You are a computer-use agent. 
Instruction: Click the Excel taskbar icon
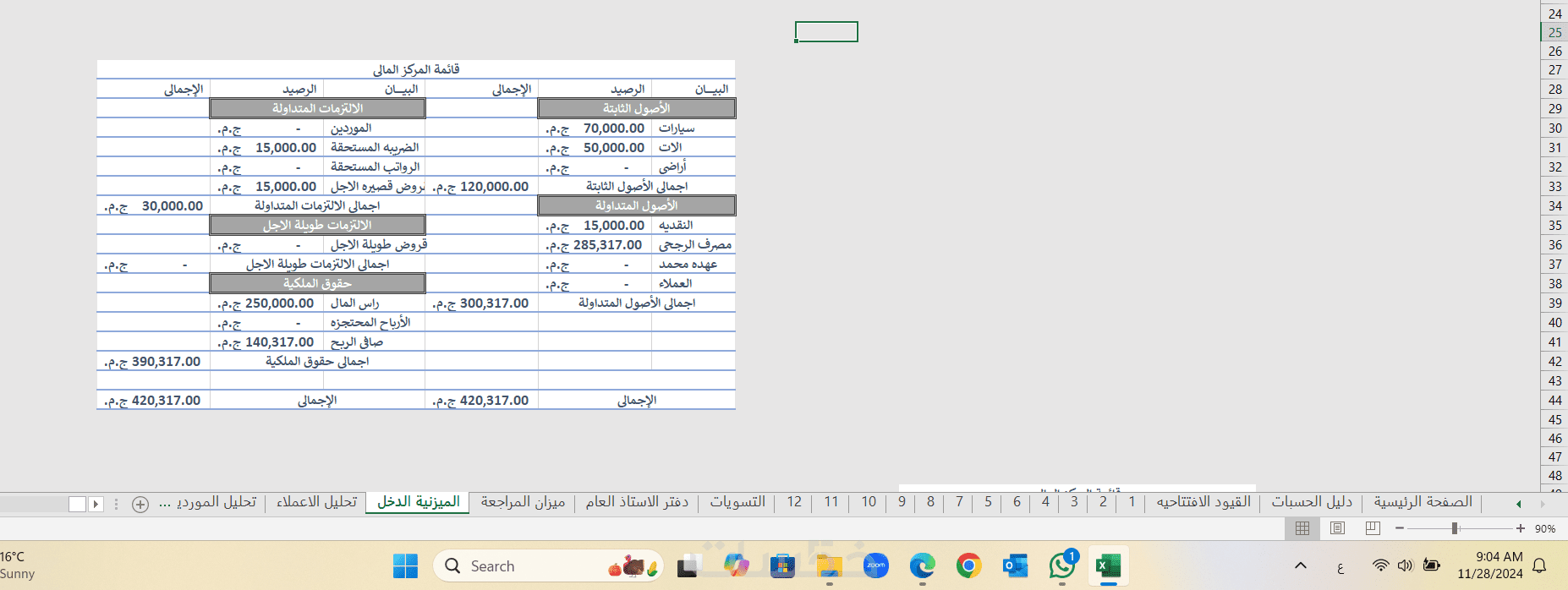point(1109,566)
